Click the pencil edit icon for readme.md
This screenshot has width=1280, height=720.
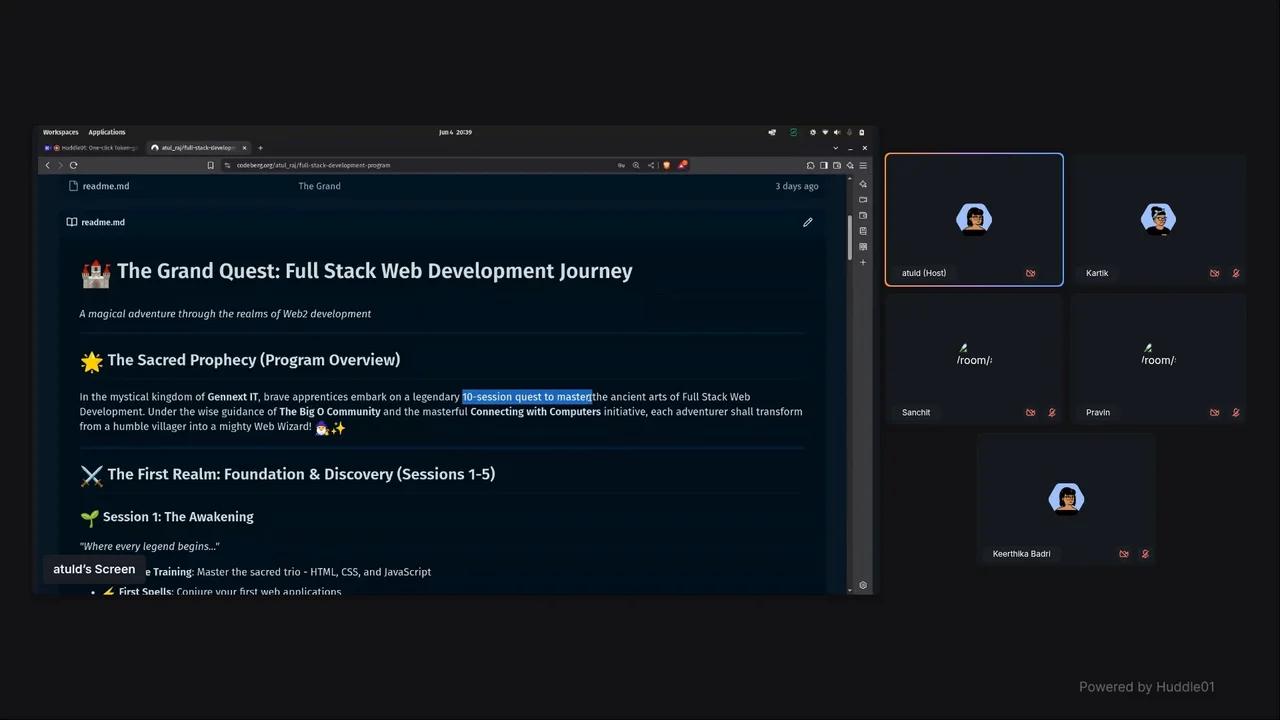click(x=808, y=222)
